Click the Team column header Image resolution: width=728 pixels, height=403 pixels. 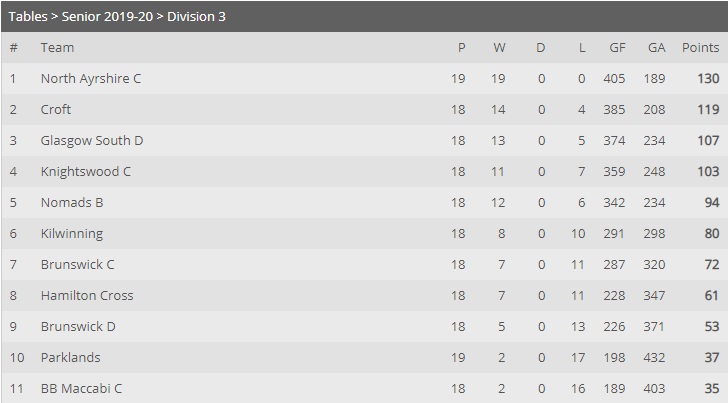(x=57, y=47)
